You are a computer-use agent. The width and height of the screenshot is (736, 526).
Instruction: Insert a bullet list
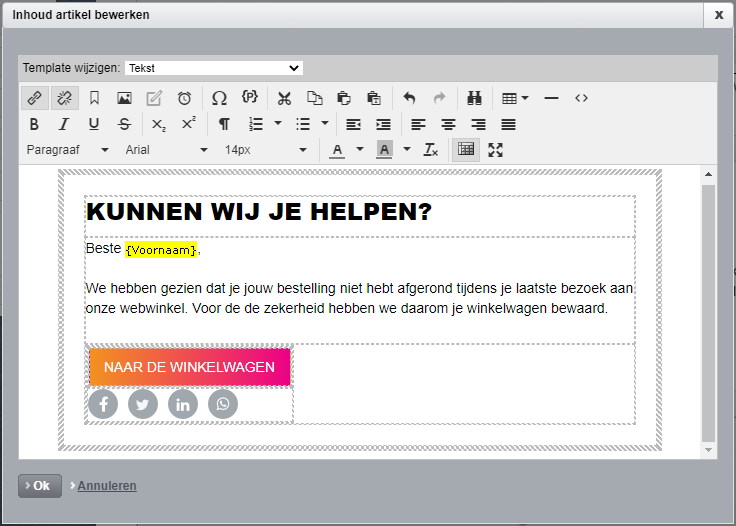pos(303,124)
